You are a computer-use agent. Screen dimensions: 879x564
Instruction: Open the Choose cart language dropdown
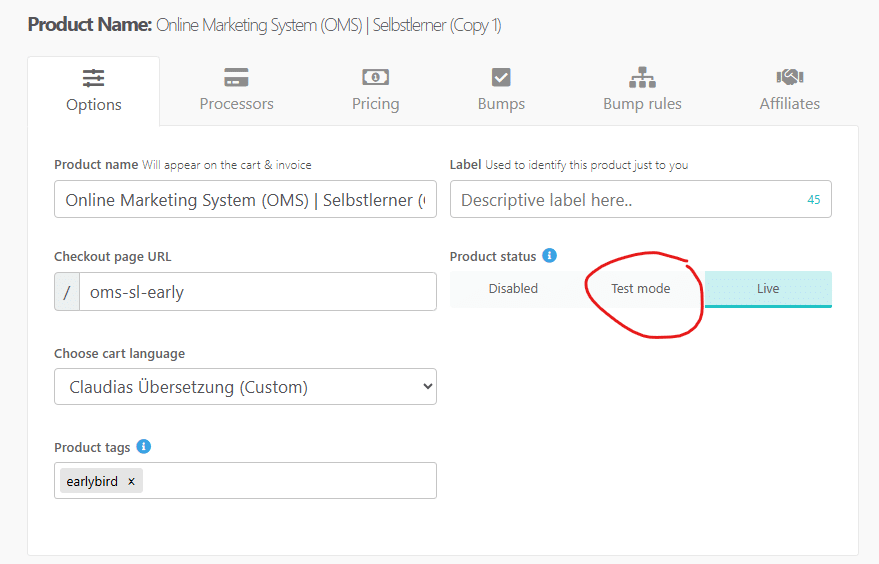(x=245, y=386)
